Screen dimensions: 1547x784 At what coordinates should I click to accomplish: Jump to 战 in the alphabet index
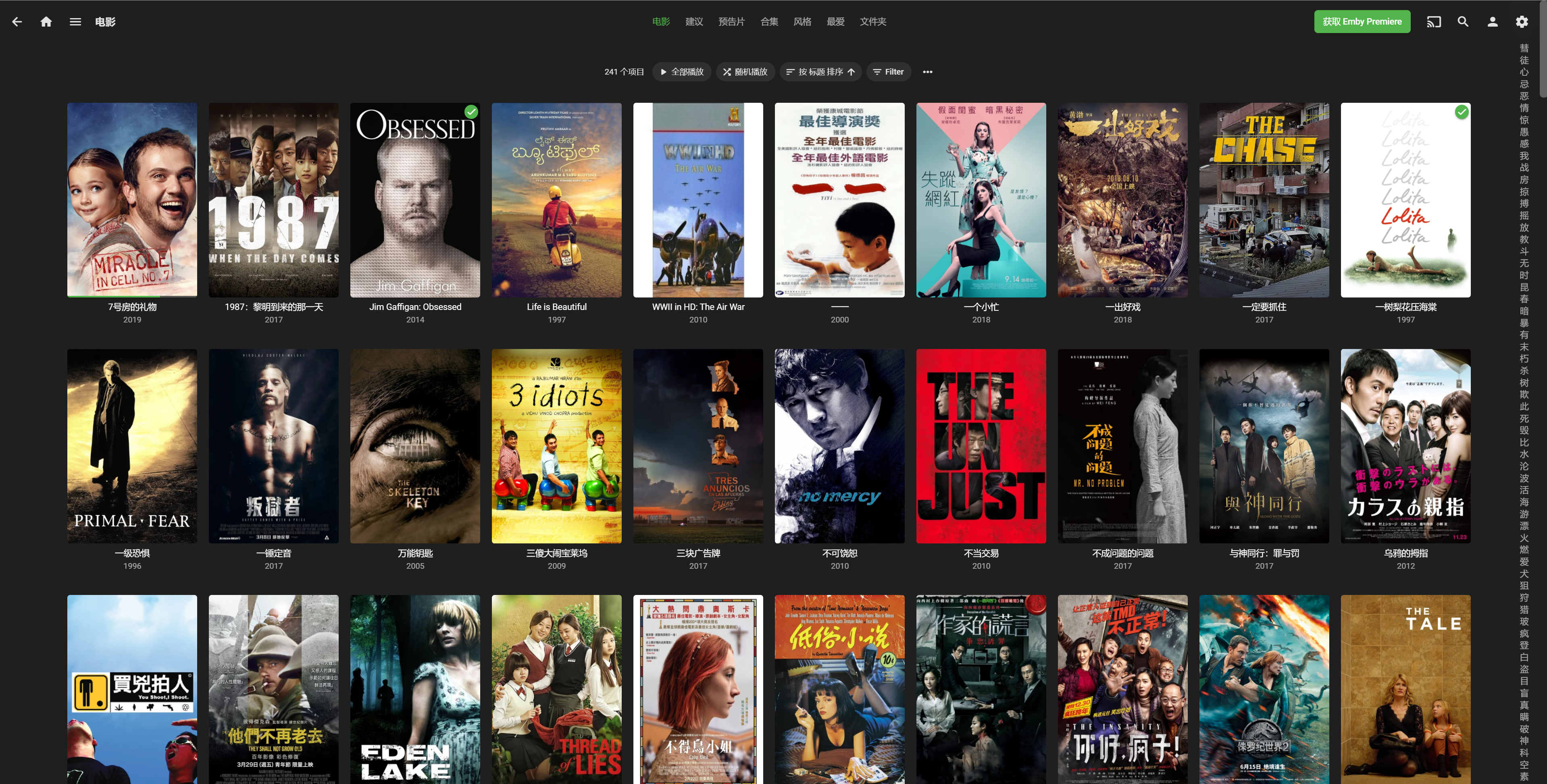(1524, 168)
